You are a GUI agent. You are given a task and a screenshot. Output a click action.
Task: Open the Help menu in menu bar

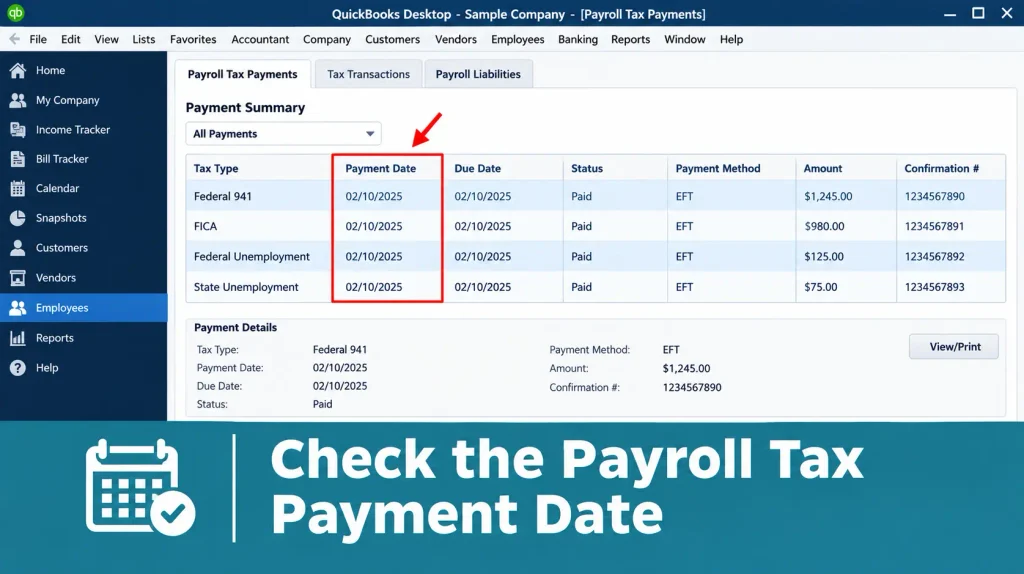point(731,39)
